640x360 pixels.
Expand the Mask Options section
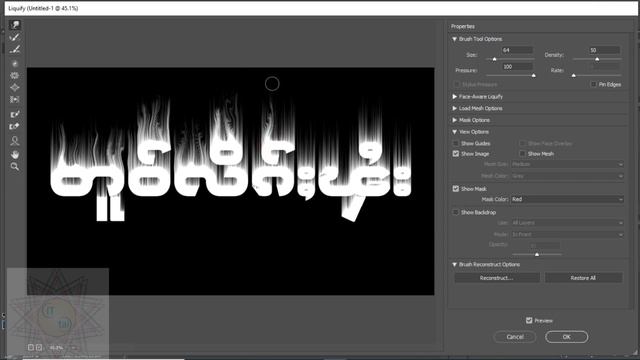pyautogui.click(x=454, y=120)
